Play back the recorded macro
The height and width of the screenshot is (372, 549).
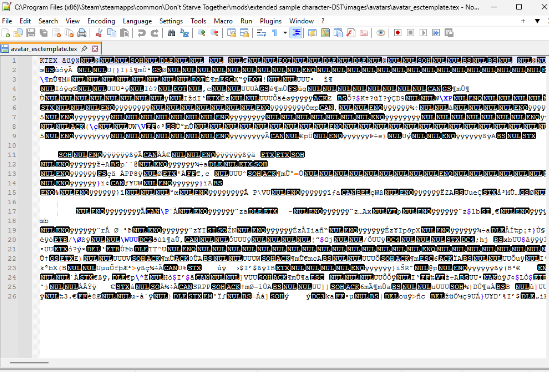click(423, 33)
